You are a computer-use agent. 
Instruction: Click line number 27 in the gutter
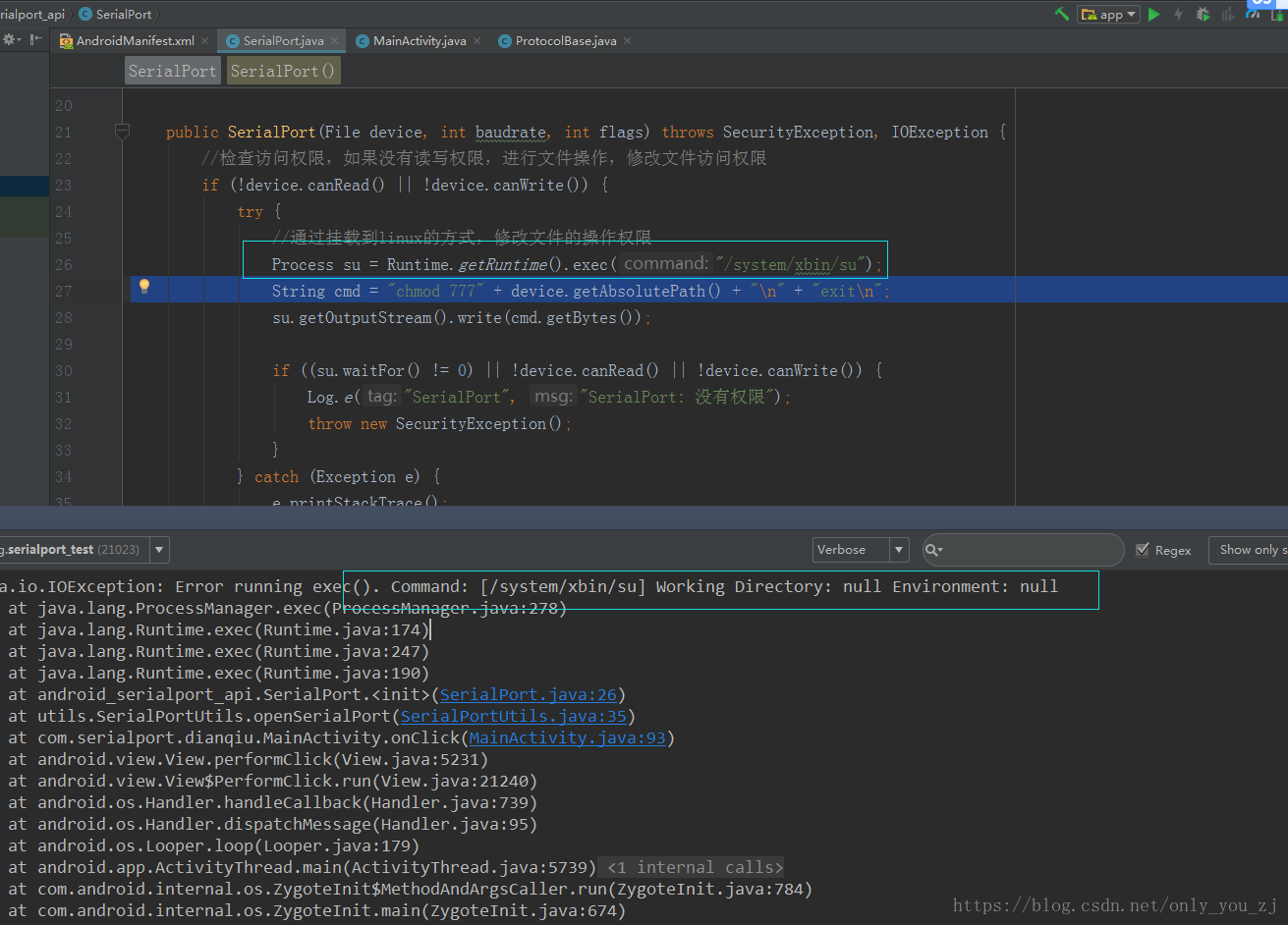pos(63,291)
